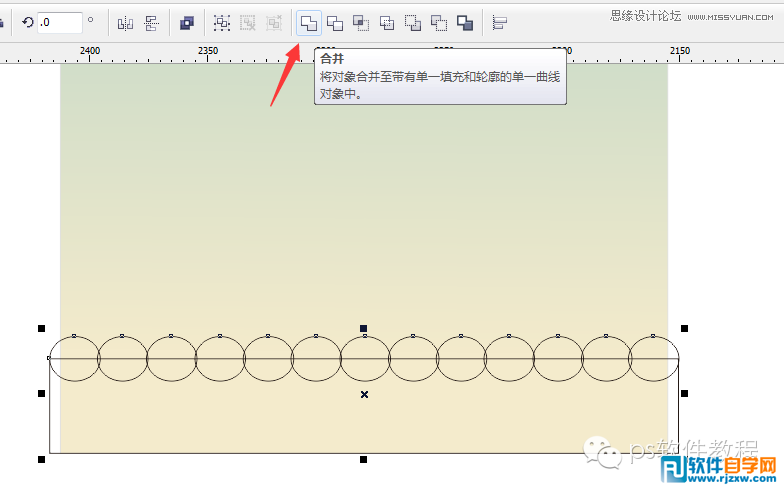Click the Weld (合并) shaping button
The image size is (784, 492).
click(308, 23)
